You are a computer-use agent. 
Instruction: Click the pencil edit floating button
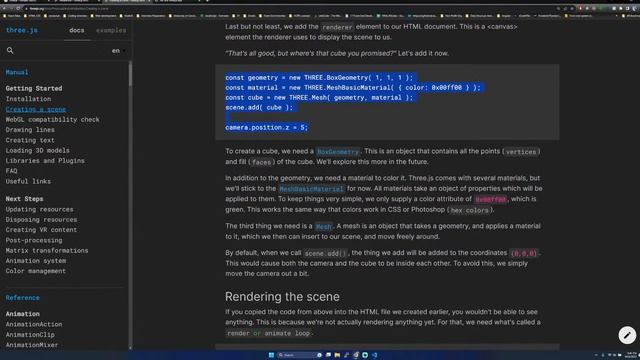627,335
